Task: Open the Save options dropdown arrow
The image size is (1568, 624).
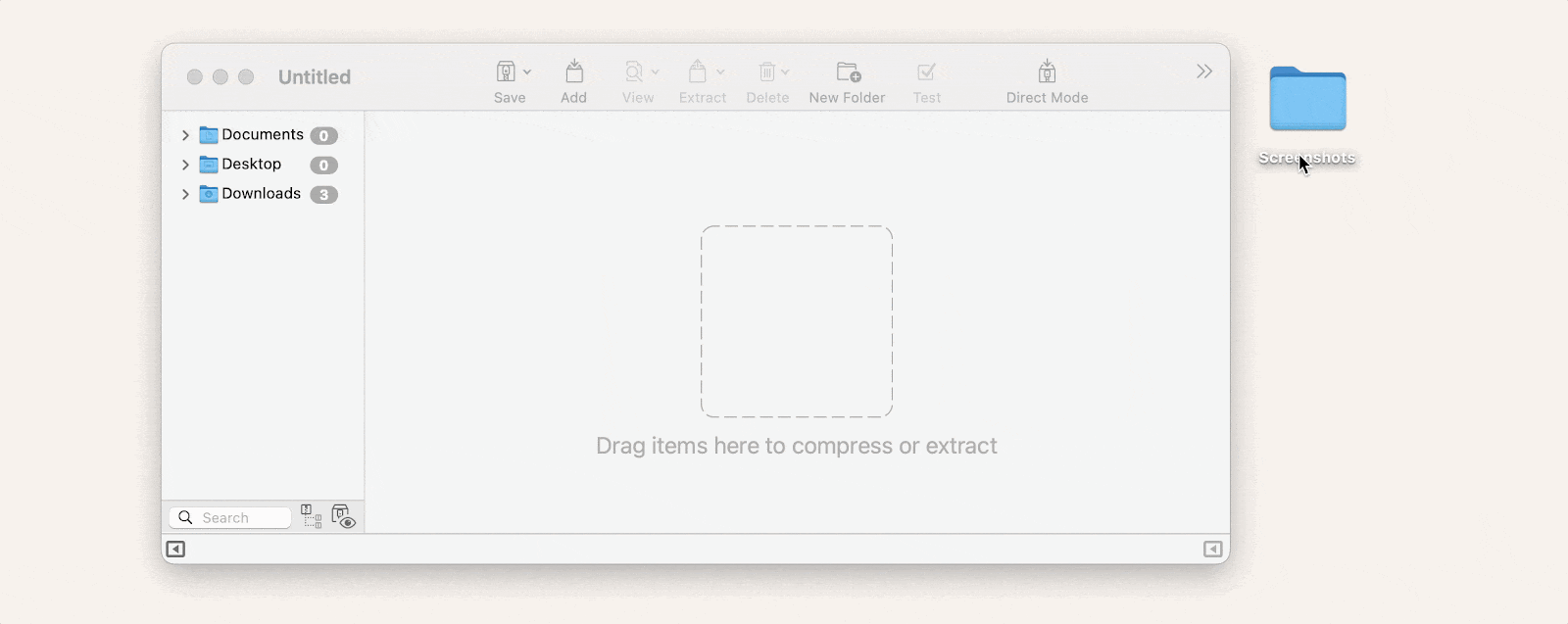Action: point(527,72)
